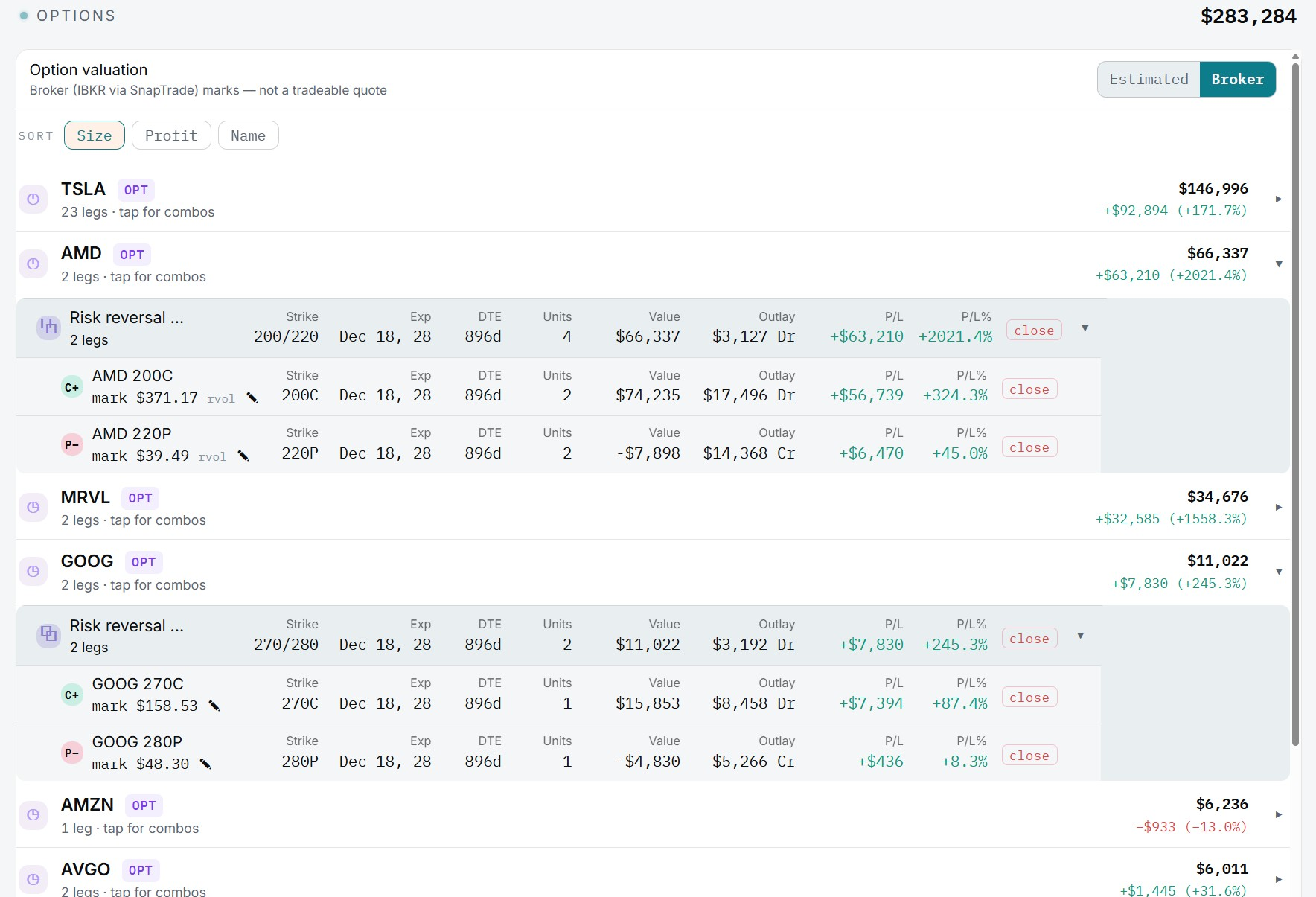The height and width of the screenshot is (897, 1316).
Task: Click the TSLA value $146,996
Action: point(1213,188)
